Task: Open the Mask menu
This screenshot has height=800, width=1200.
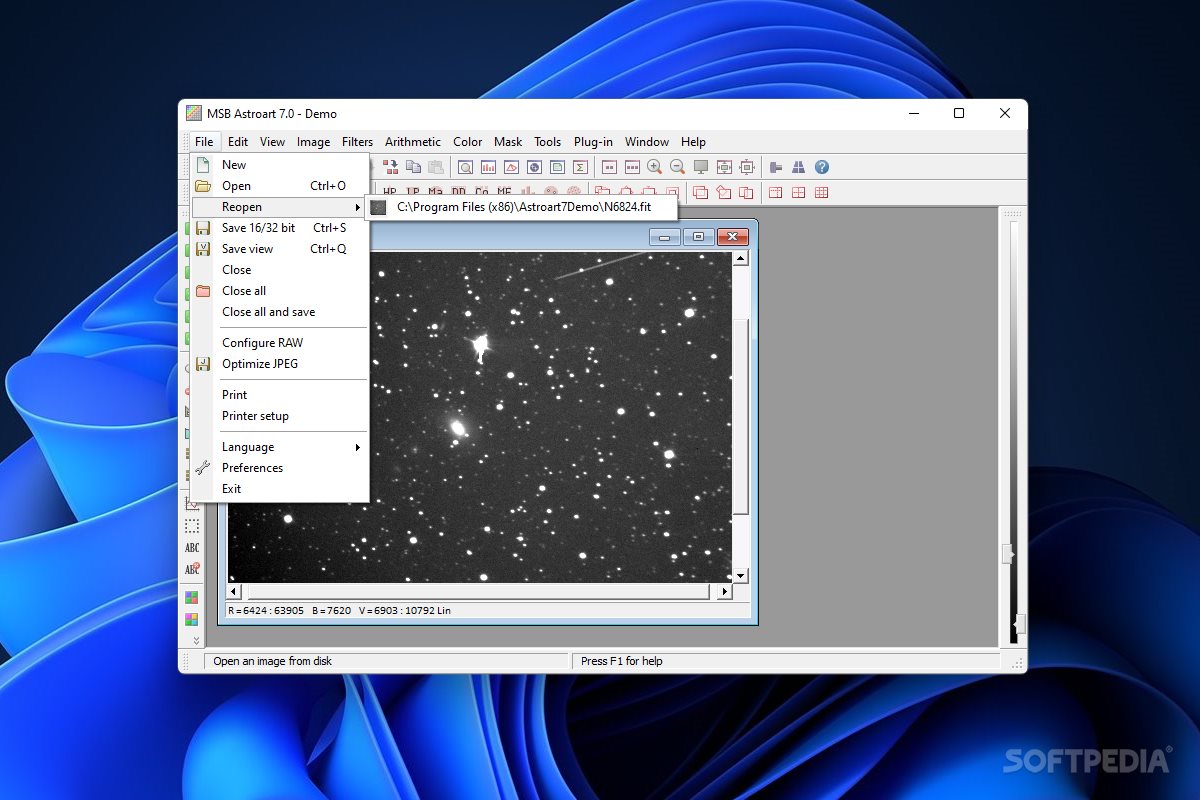Action: pos(508,142)
